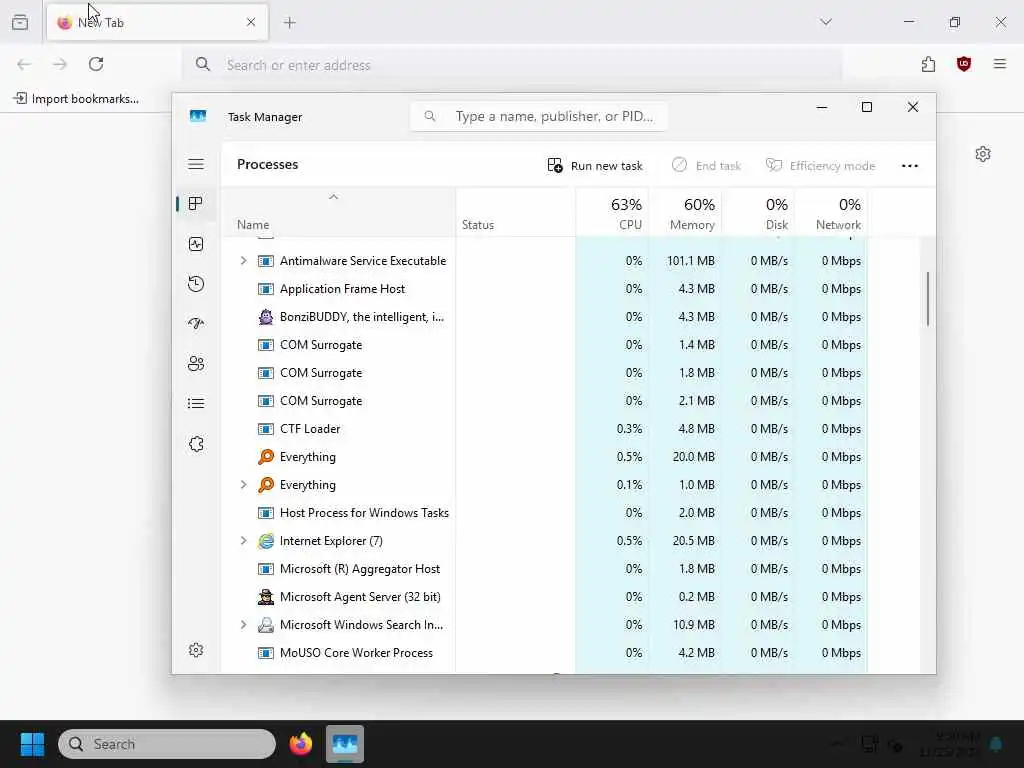Screen dimensions: 1024x768
Task: Click Microsoft Windows Search Indexer icon
Action: [266, 625]
